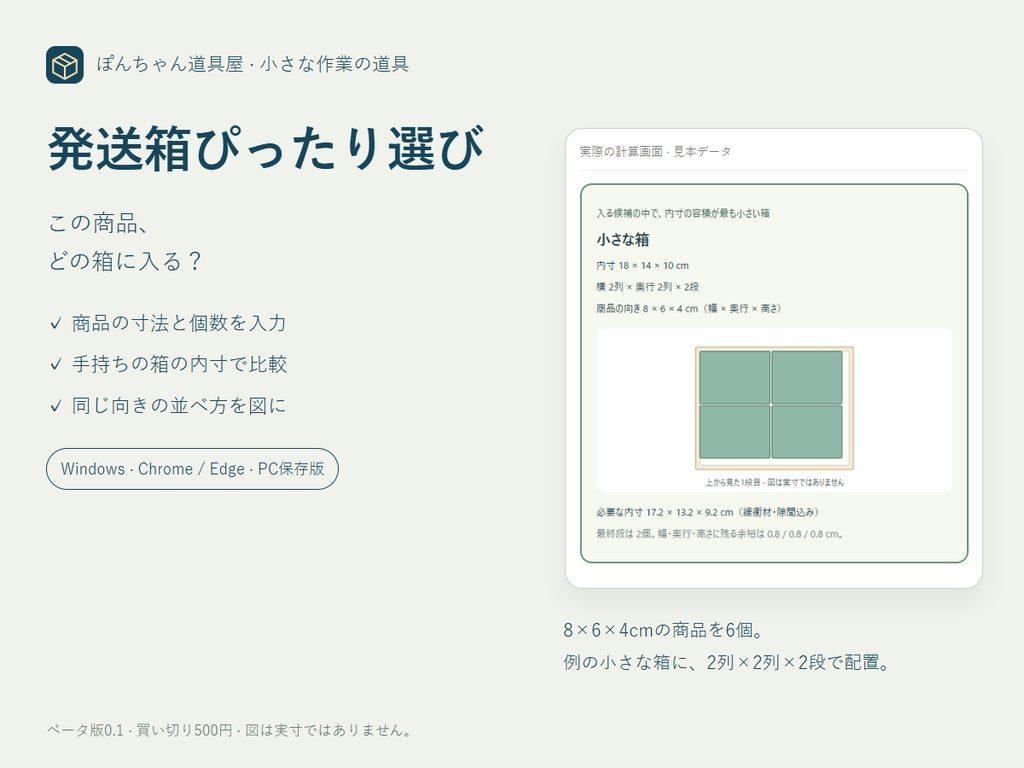Click the feature text 手持ちの箱の内寸で比較
The height and width of the screenshot is (768, 1024).
180,364
